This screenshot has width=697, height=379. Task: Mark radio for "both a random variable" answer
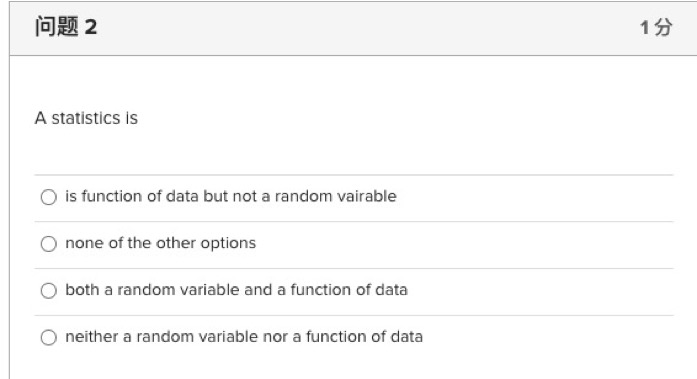[x=48, y=291]
